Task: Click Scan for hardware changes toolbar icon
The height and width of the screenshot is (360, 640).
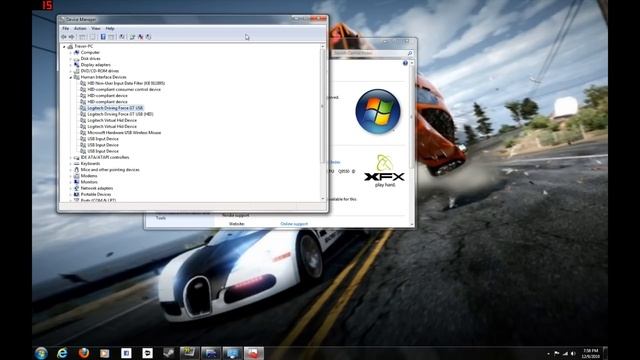Action: tap(122, 37)
